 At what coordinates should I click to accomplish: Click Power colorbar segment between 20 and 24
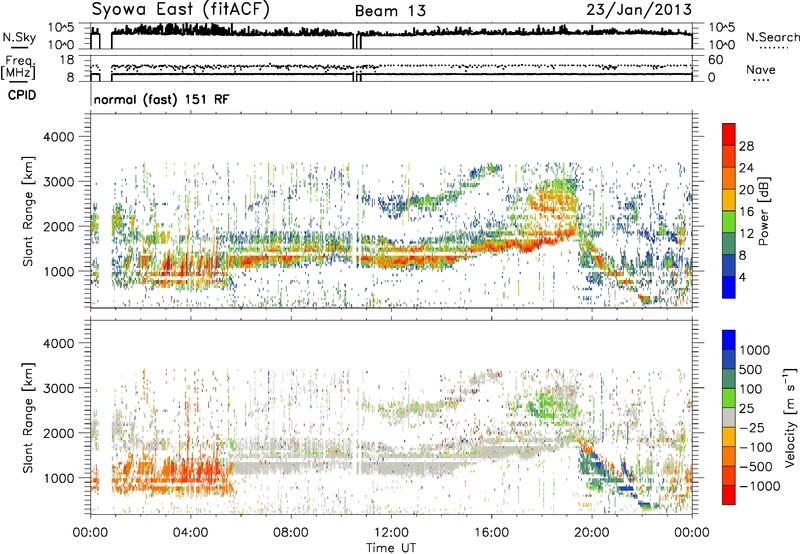point(729,178)
